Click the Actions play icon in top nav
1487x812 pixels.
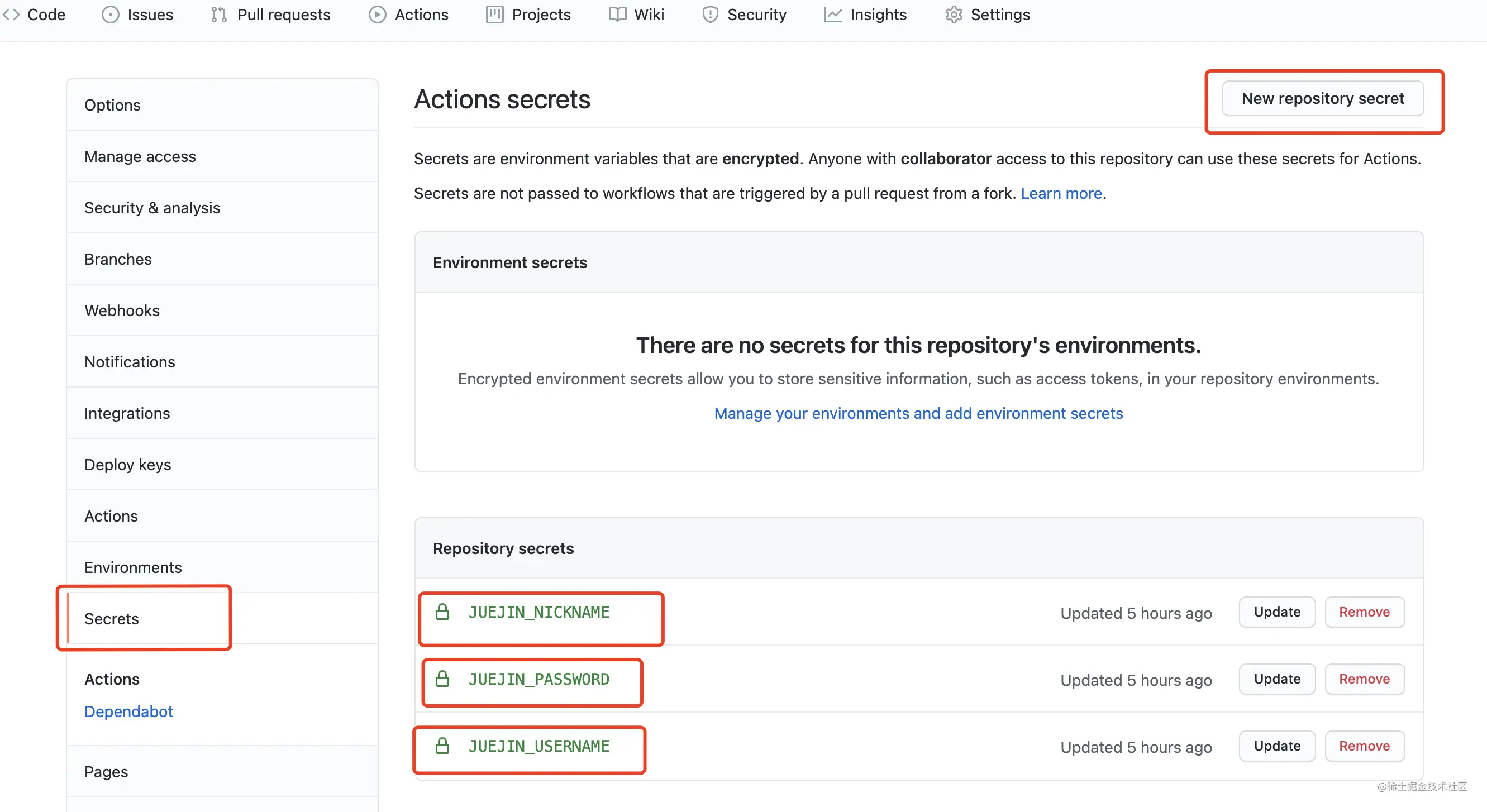point(378,15)
